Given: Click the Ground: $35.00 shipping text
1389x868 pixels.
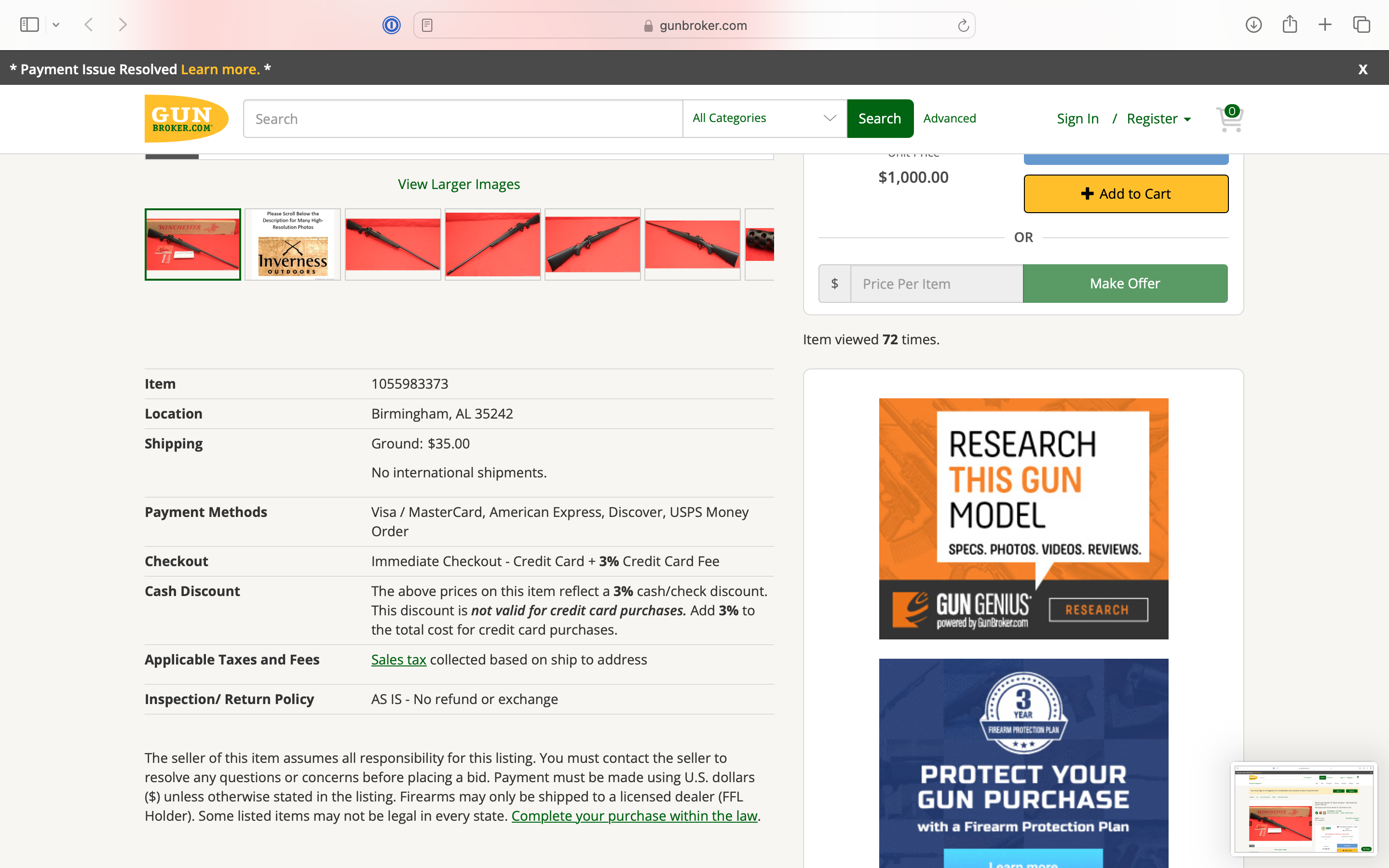Looking at the screenshot, I should pyautogui.click(x=420, y=444).
